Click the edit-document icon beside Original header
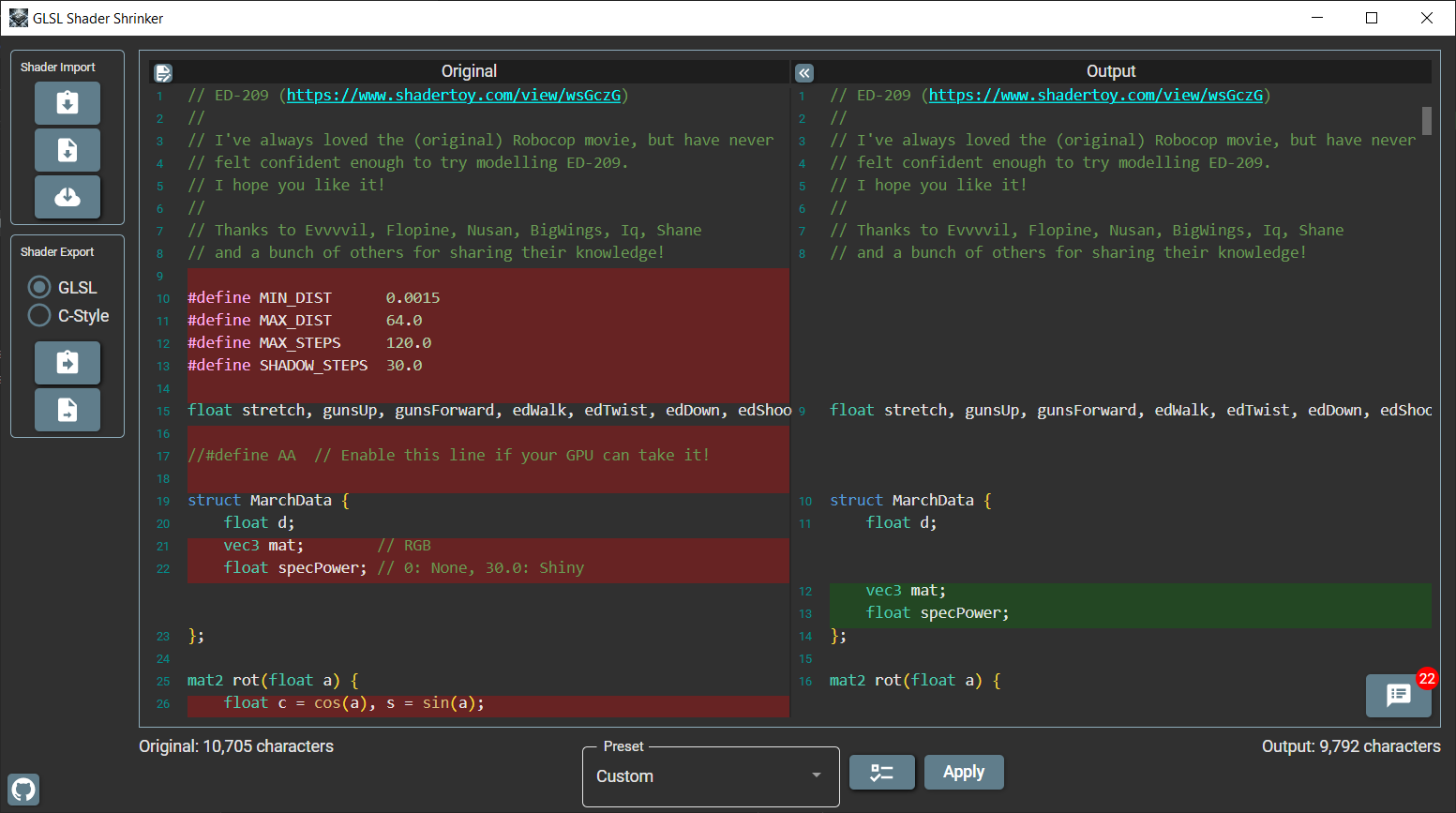The width and height of the screenshot is (1456, 813). (x=163, y=73)
